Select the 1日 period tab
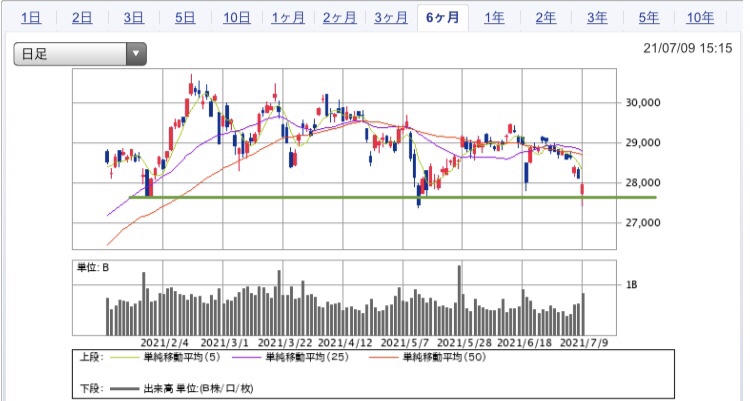This screenshot has width=750, height=401. 31,18
